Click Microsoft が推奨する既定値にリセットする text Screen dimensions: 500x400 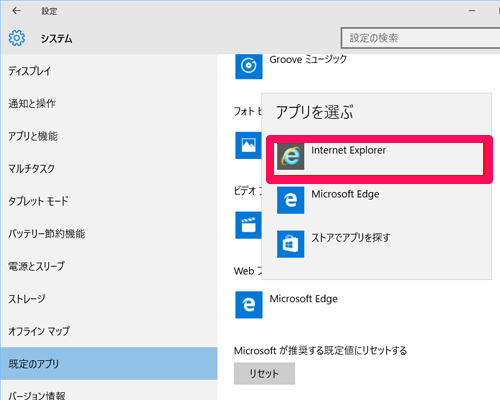pyautogui.click(x=320, y=351)
